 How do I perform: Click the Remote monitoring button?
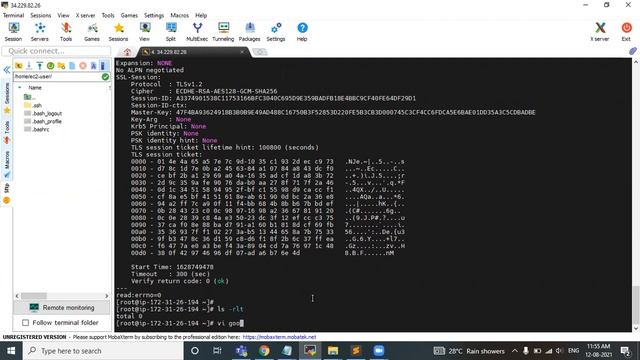tap(62, 307)
